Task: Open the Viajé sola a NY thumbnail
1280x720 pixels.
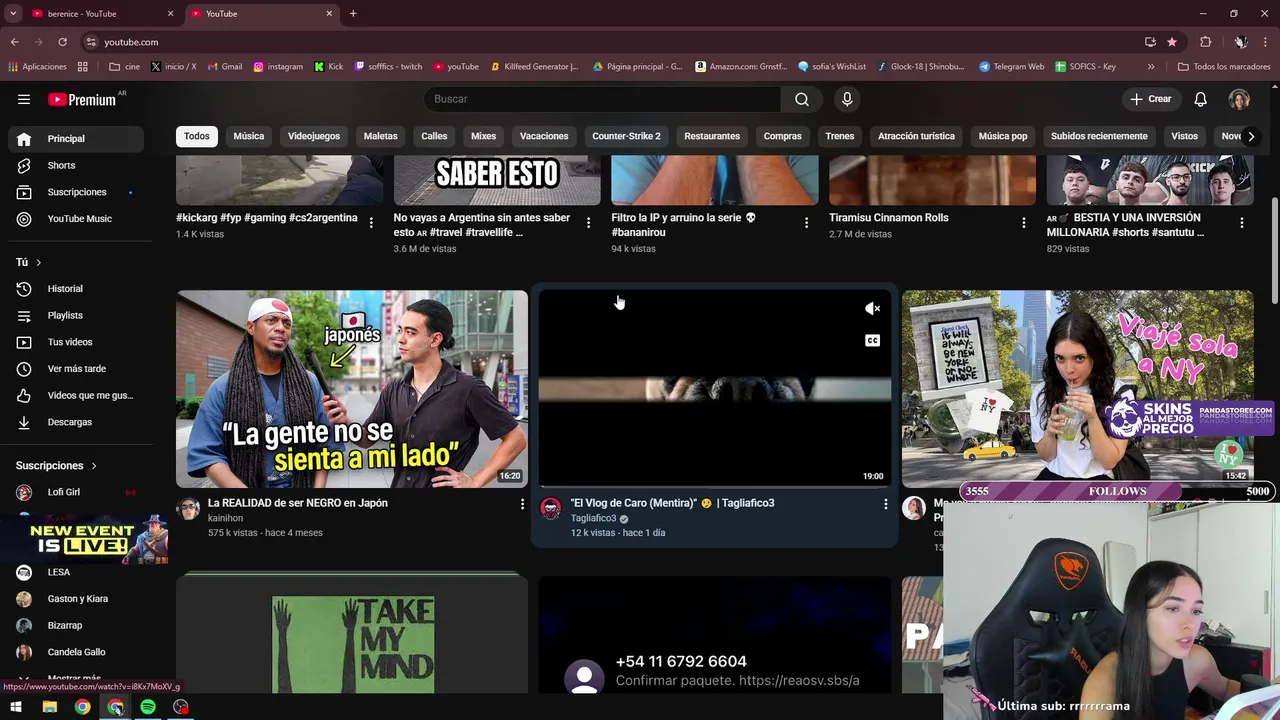Action: tap(1077, 388)
